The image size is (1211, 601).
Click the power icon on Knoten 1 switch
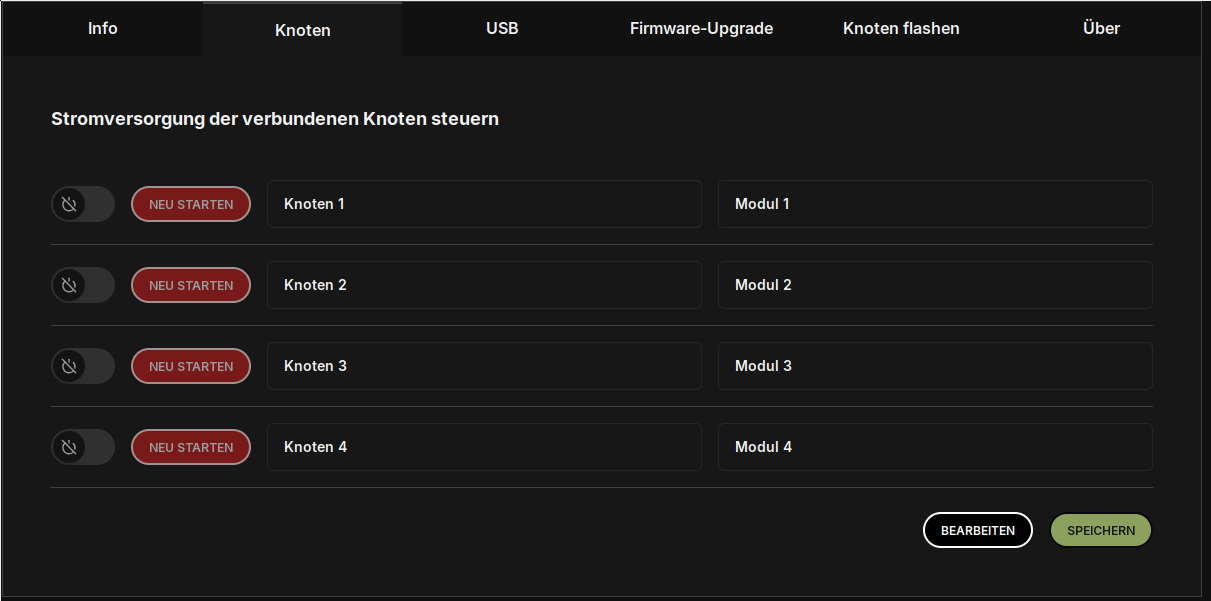[69, 204]
